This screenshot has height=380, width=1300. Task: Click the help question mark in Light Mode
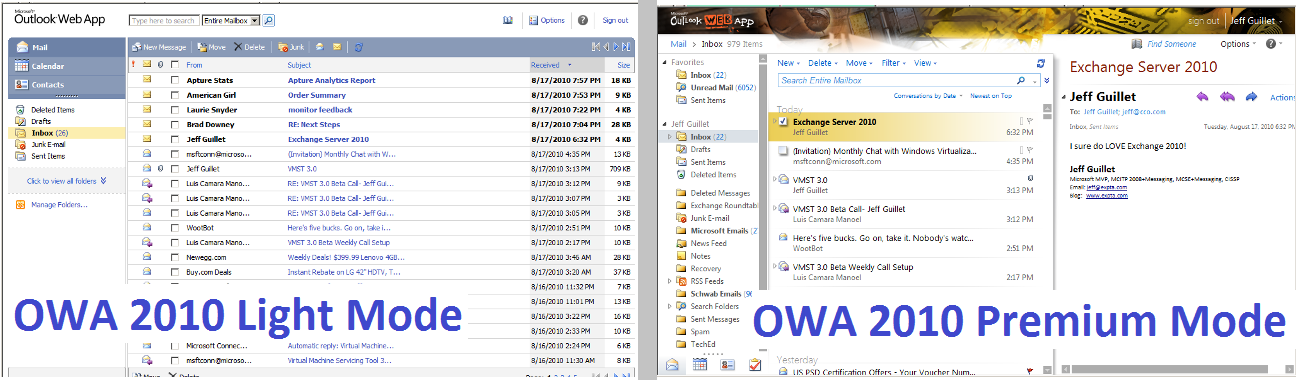click(x=583, y=20)
